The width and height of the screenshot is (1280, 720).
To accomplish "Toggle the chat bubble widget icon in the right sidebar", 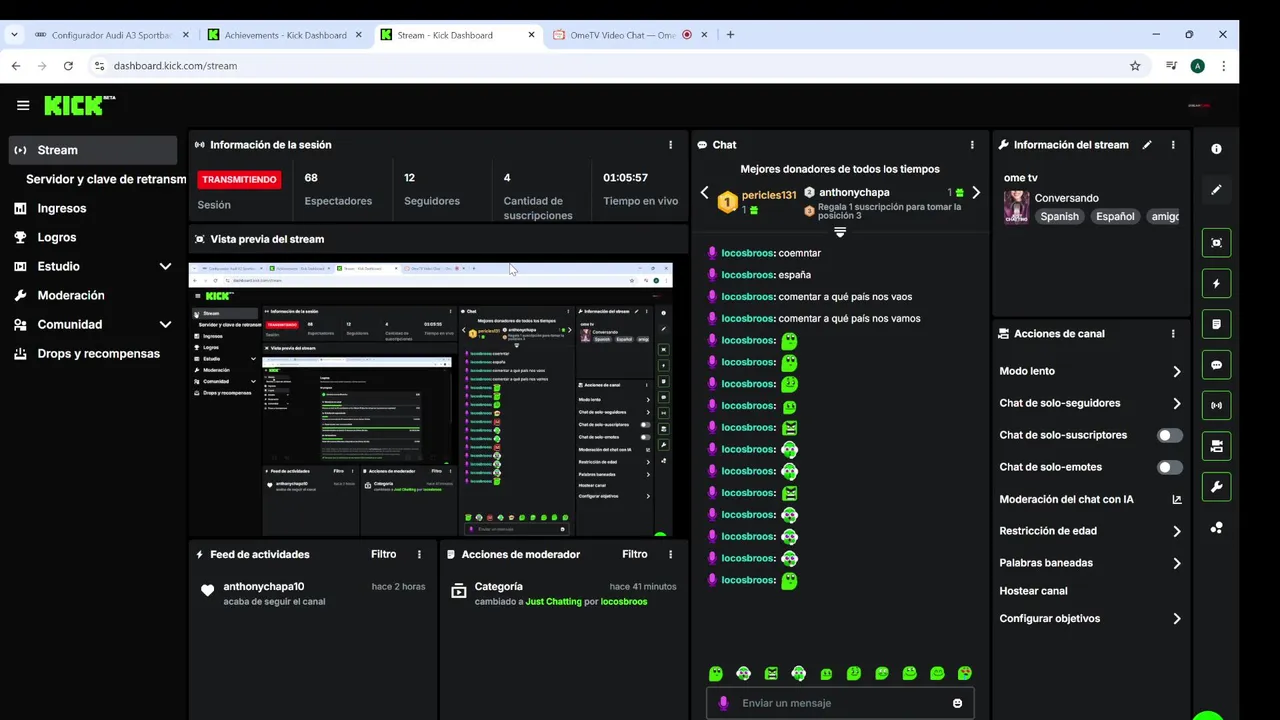I will pyautogui.click(x=1216, y=365).
